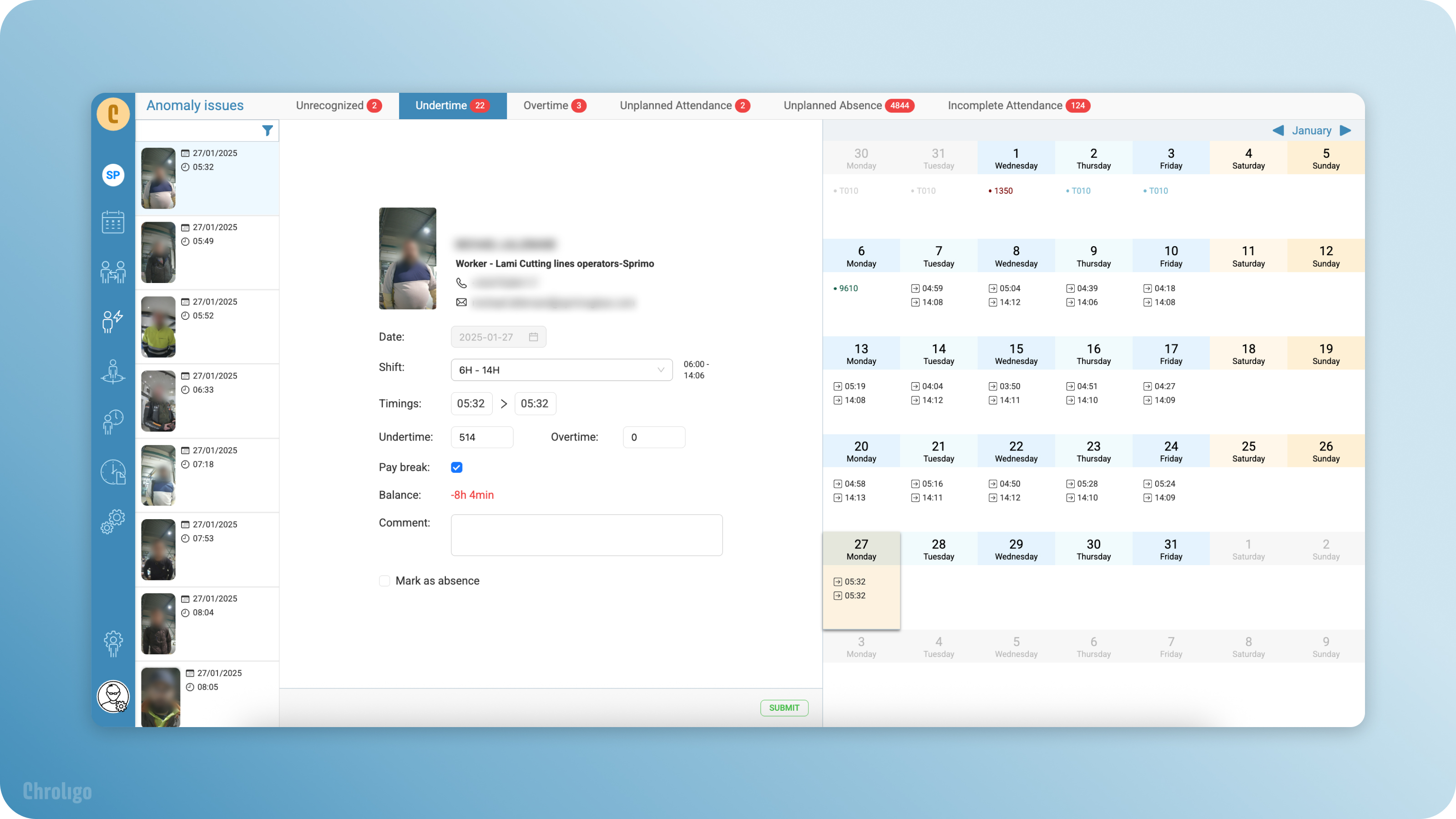
Task: Open the person clock sidebar icon
Action: click(x=113, y=422)
